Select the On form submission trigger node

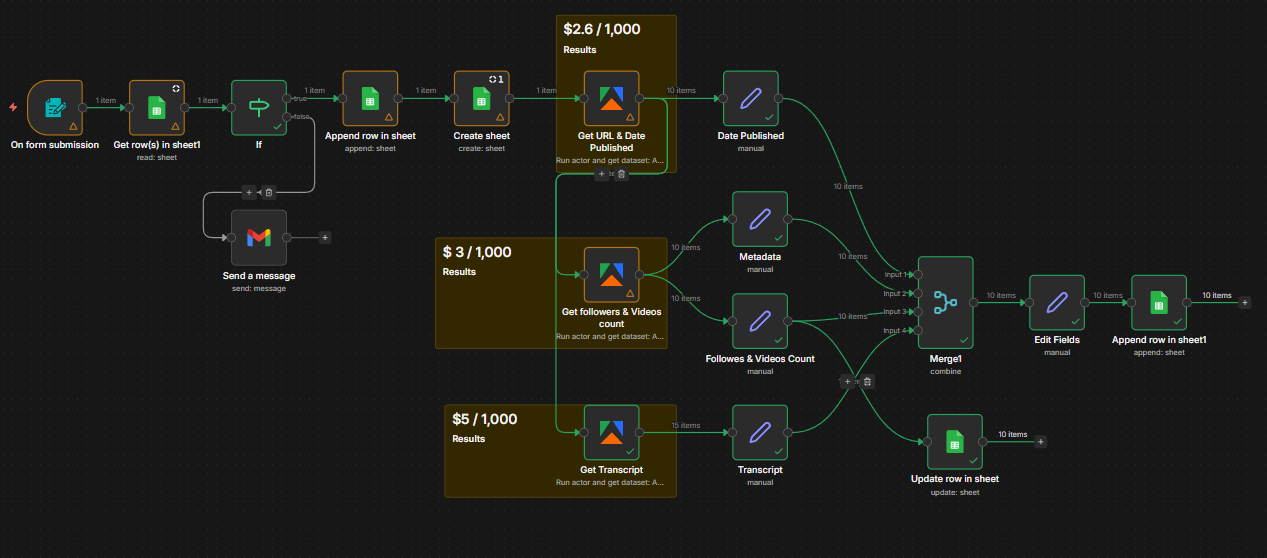54,107
